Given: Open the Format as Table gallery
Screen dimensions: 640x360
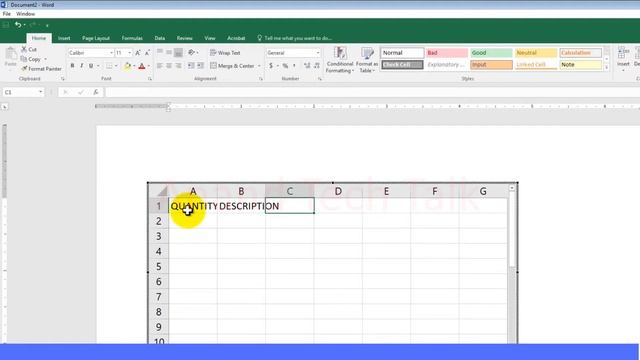Looking at the screenshot, I should pos(367,60).
